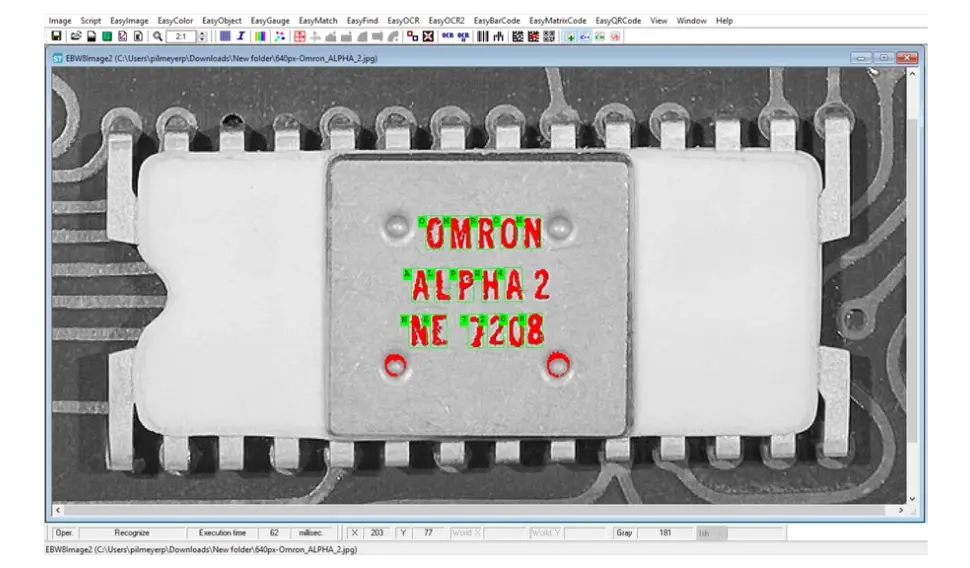The height and width of the screenshot is (568, 970).
Task: Click the barcode reader toolbar icon
Action: (482, 36)
